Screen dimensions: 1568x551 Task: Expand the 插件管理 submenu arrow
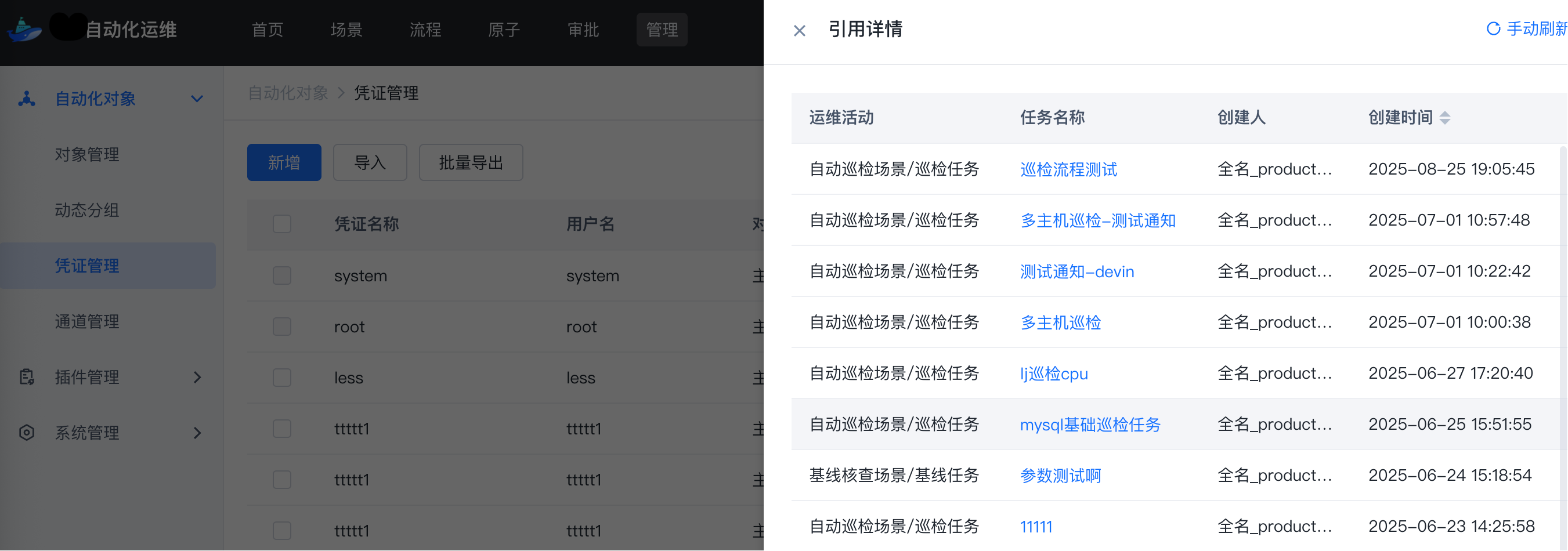coord(197,377)
